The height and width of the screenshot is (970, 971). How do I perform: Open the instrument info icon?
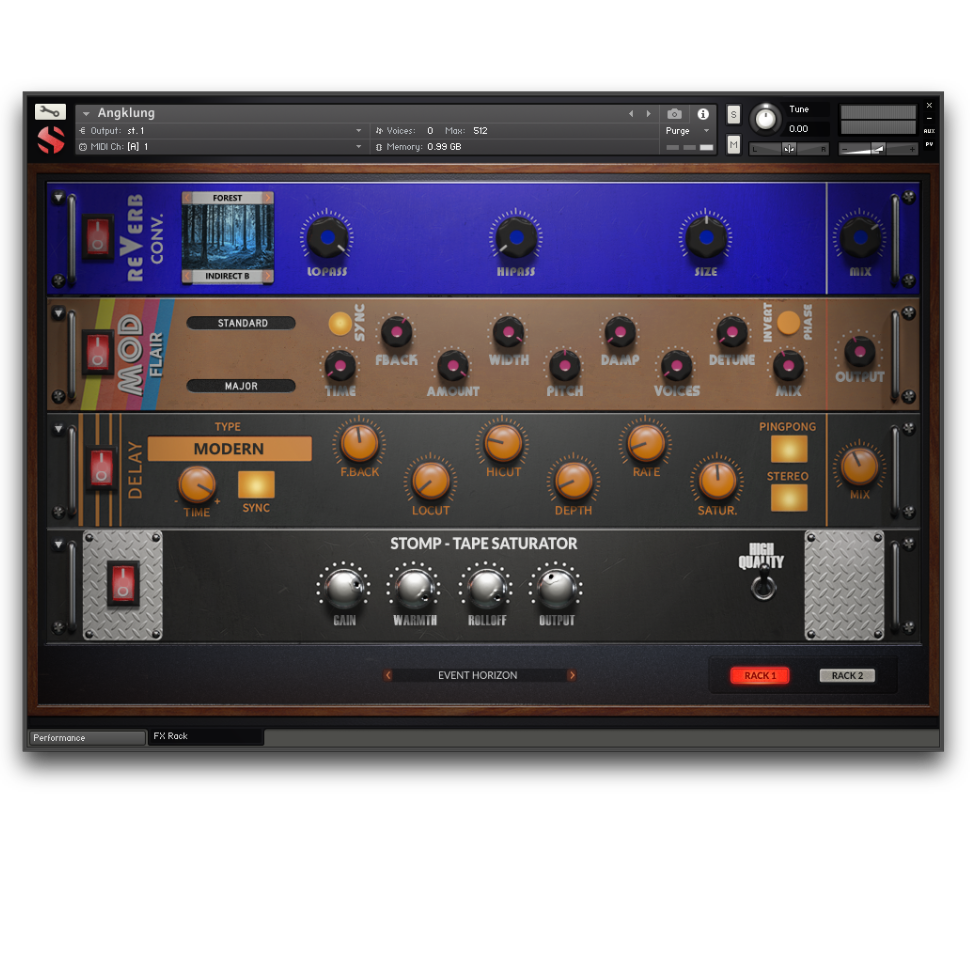tap(703, 114)
